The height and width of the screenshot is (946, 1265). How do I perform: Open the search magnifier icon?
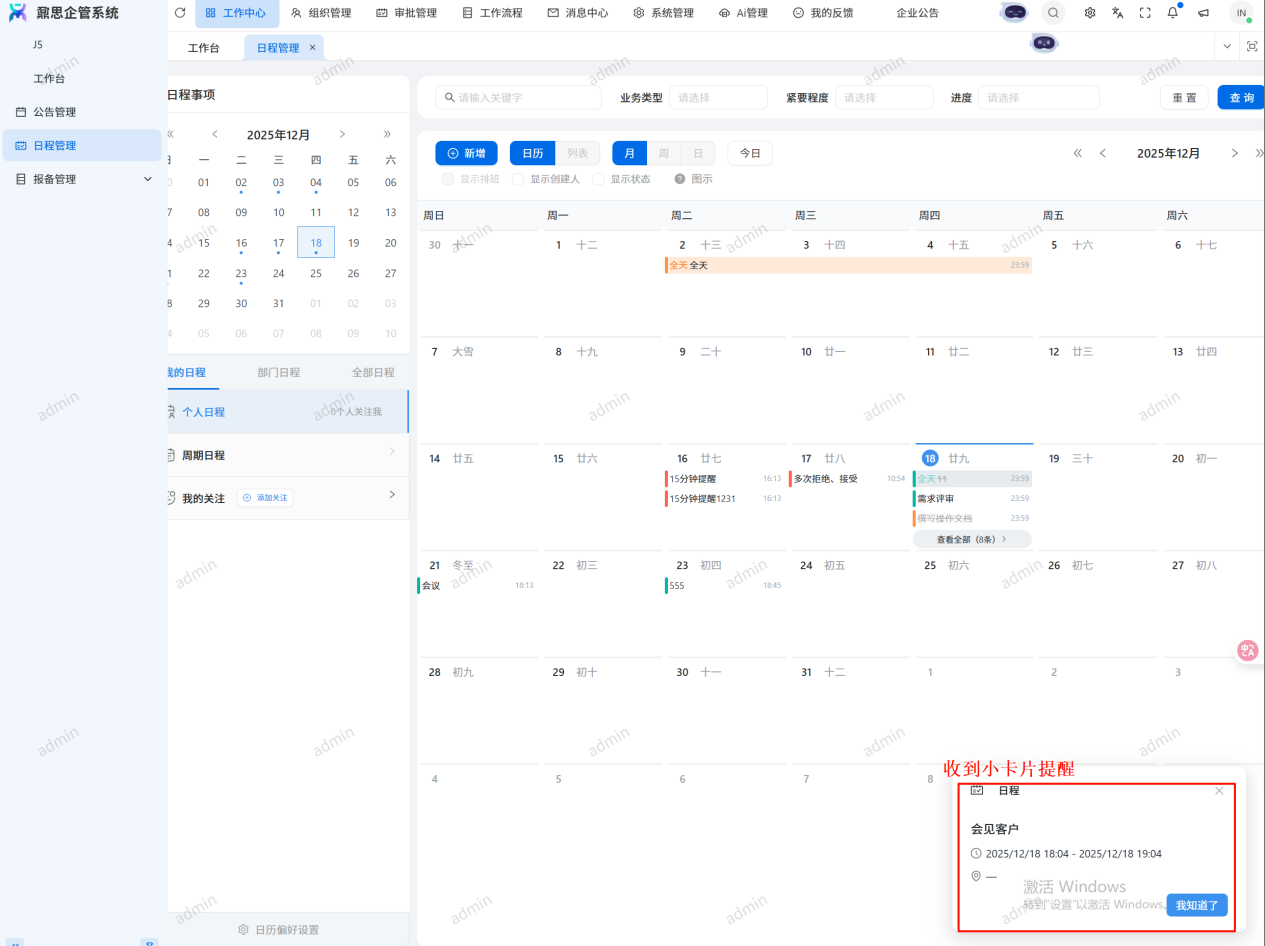pyautogui.click(x=1053, y=13)
